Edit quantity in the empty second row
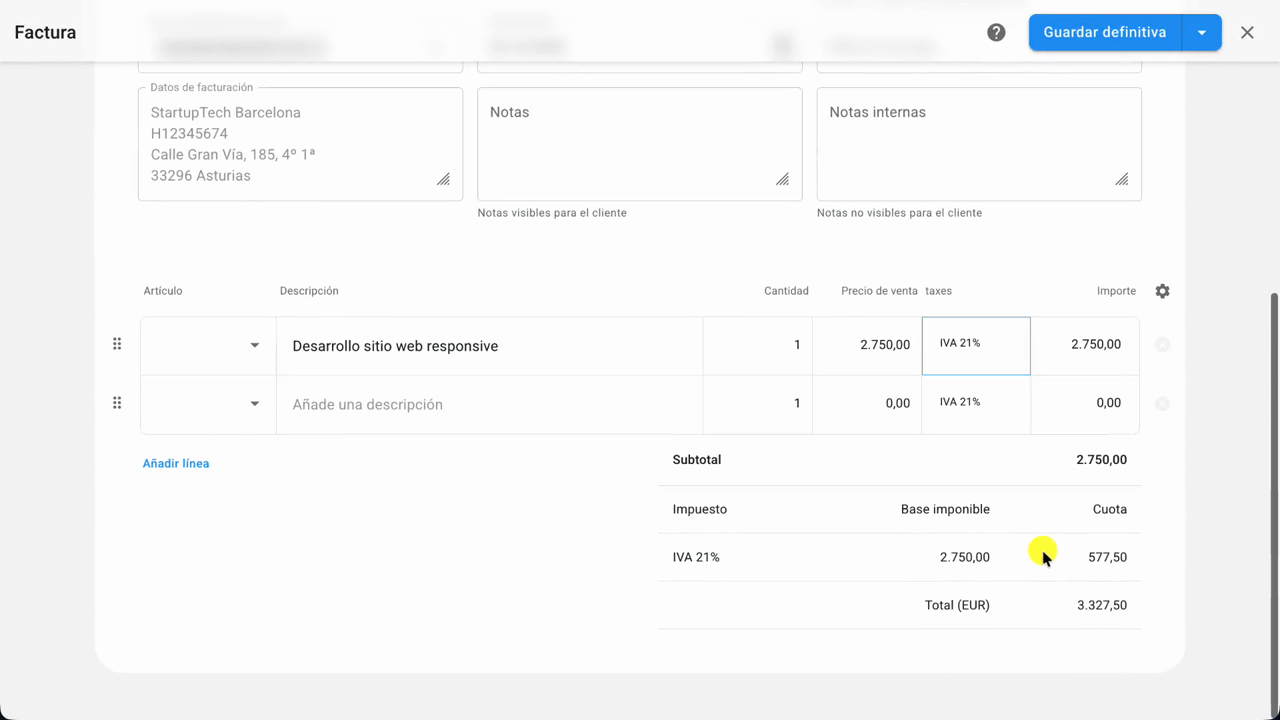This screenshot has height=720, width=1280. [758, 403]
